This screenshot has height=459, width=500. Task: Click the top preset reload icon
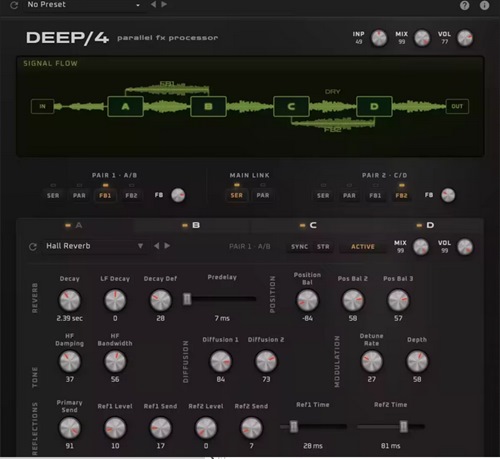(x=14, y=5)
